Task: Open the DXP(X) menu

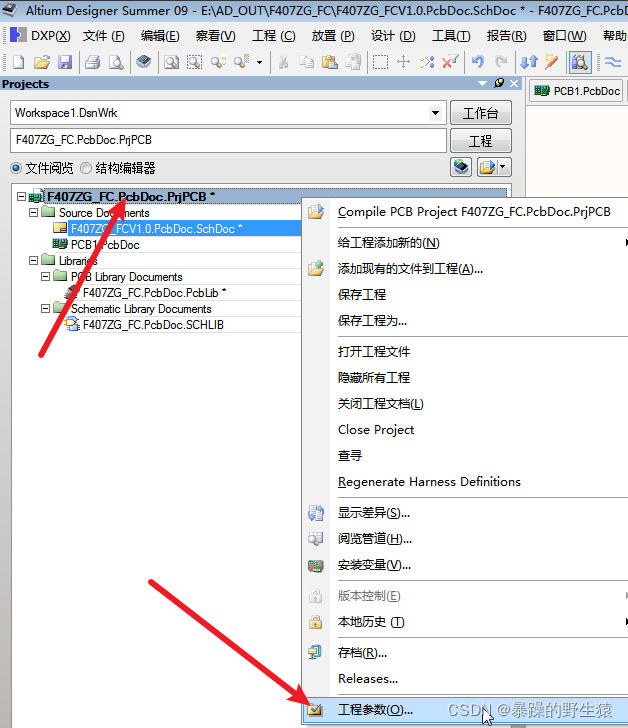Action: click(x=50, y=36)
